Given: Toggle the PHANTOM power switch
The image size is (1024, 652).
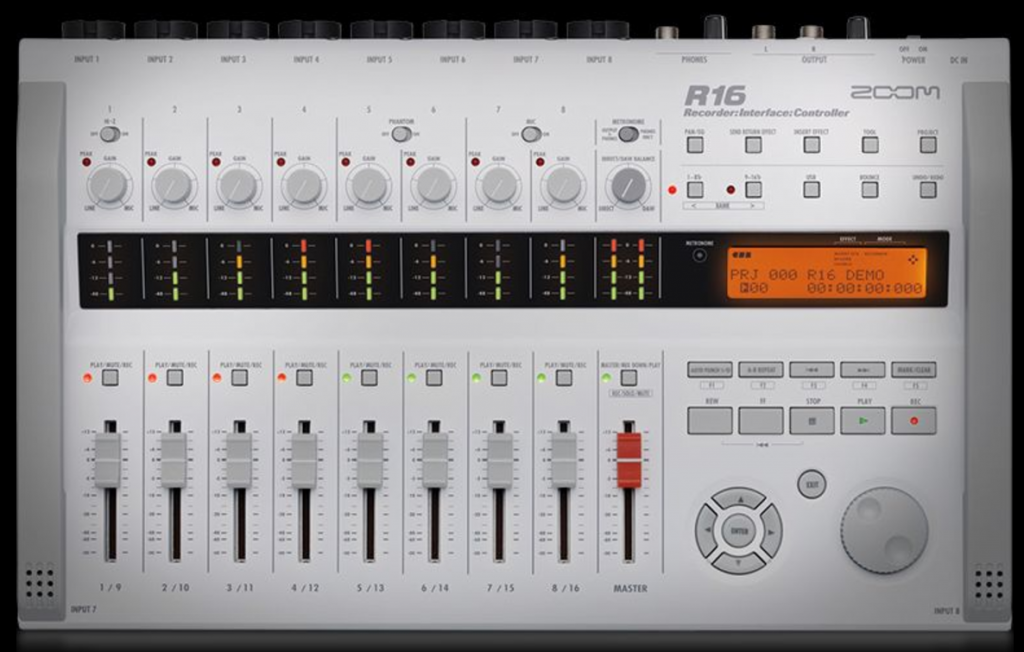Looking at the screenshot, I should click(x=401, y=134).
